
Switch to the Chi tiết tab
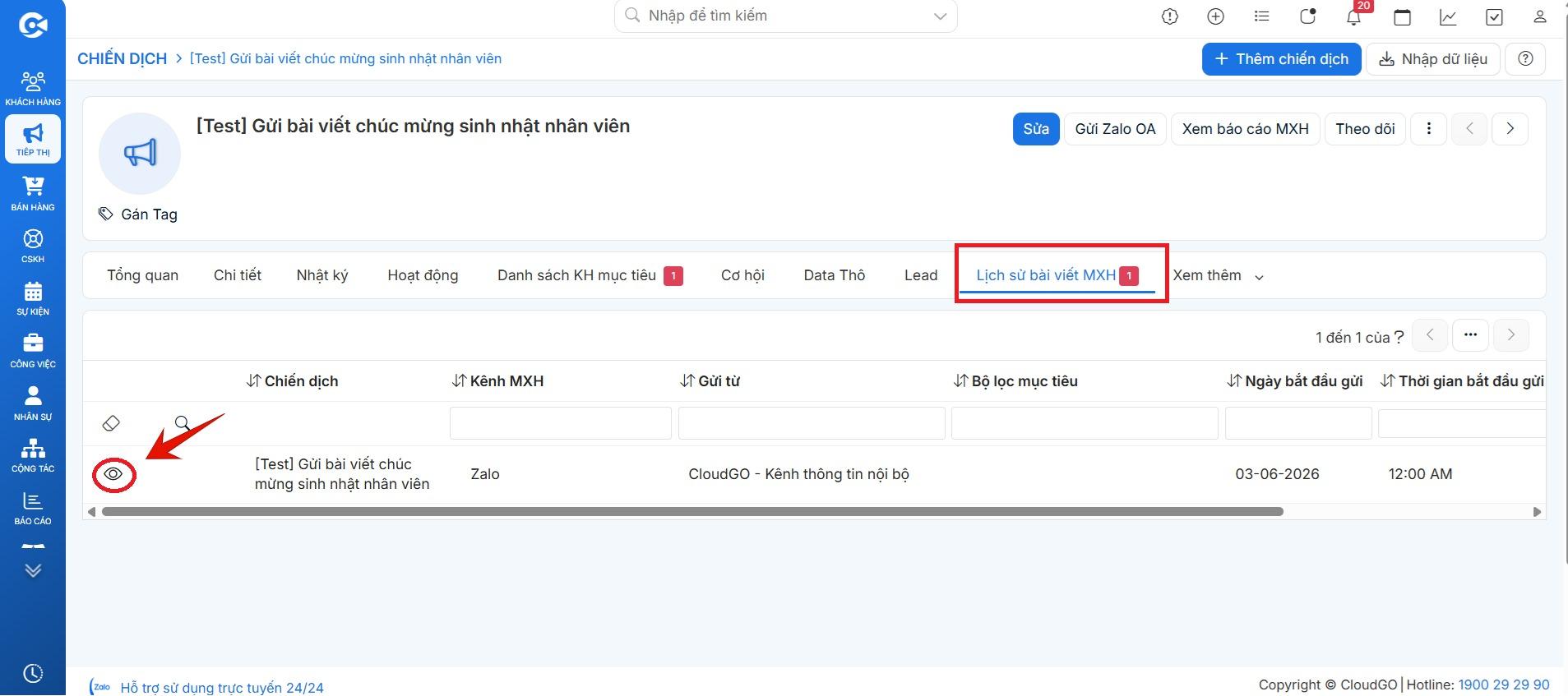tap(238, 275)
